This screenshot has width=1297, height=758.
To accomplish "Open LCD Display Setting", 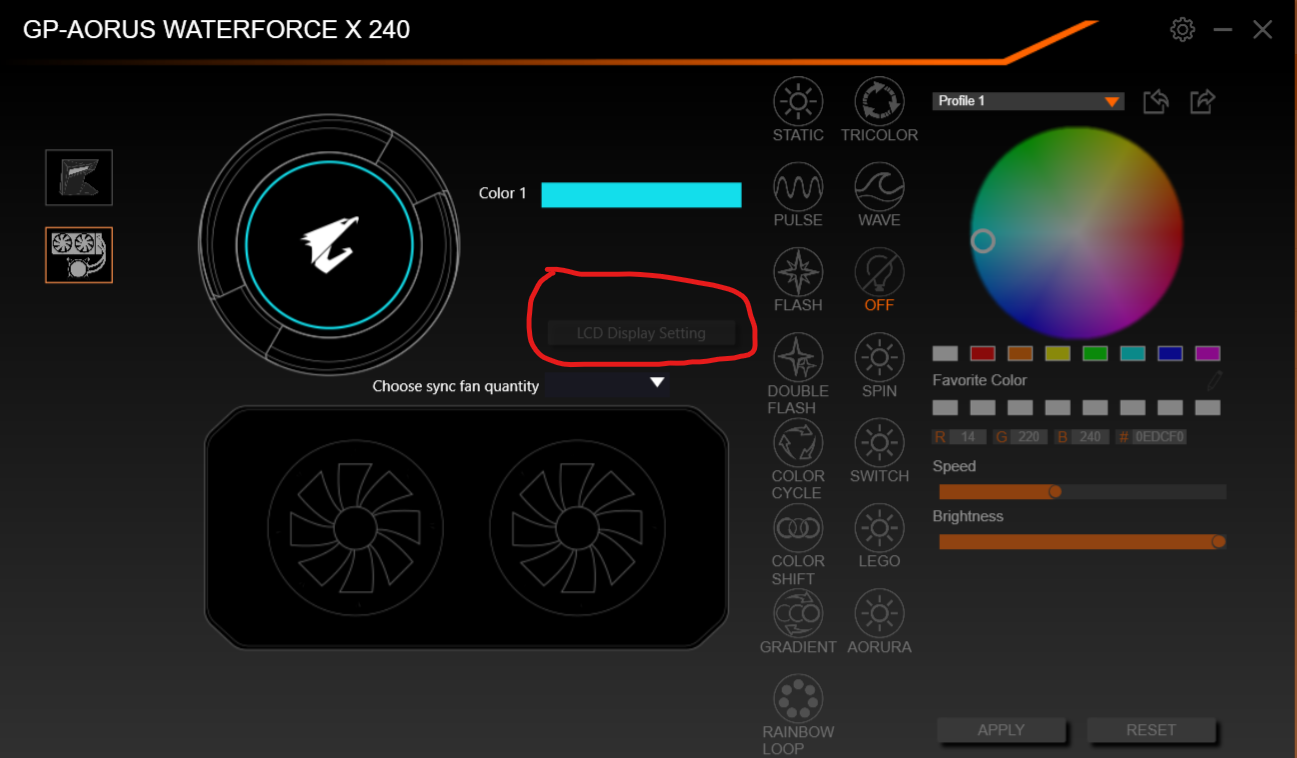I will pyautogui.click(x=641, y=333).
